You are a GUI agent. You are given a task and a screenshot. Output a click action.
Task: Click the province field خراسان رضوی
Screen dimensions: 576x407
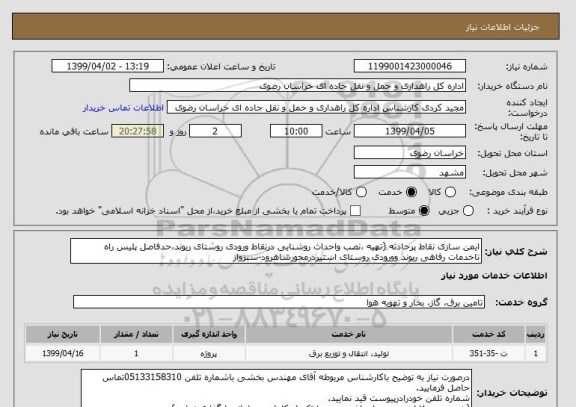pyautogui.click(x=410, y=153)
